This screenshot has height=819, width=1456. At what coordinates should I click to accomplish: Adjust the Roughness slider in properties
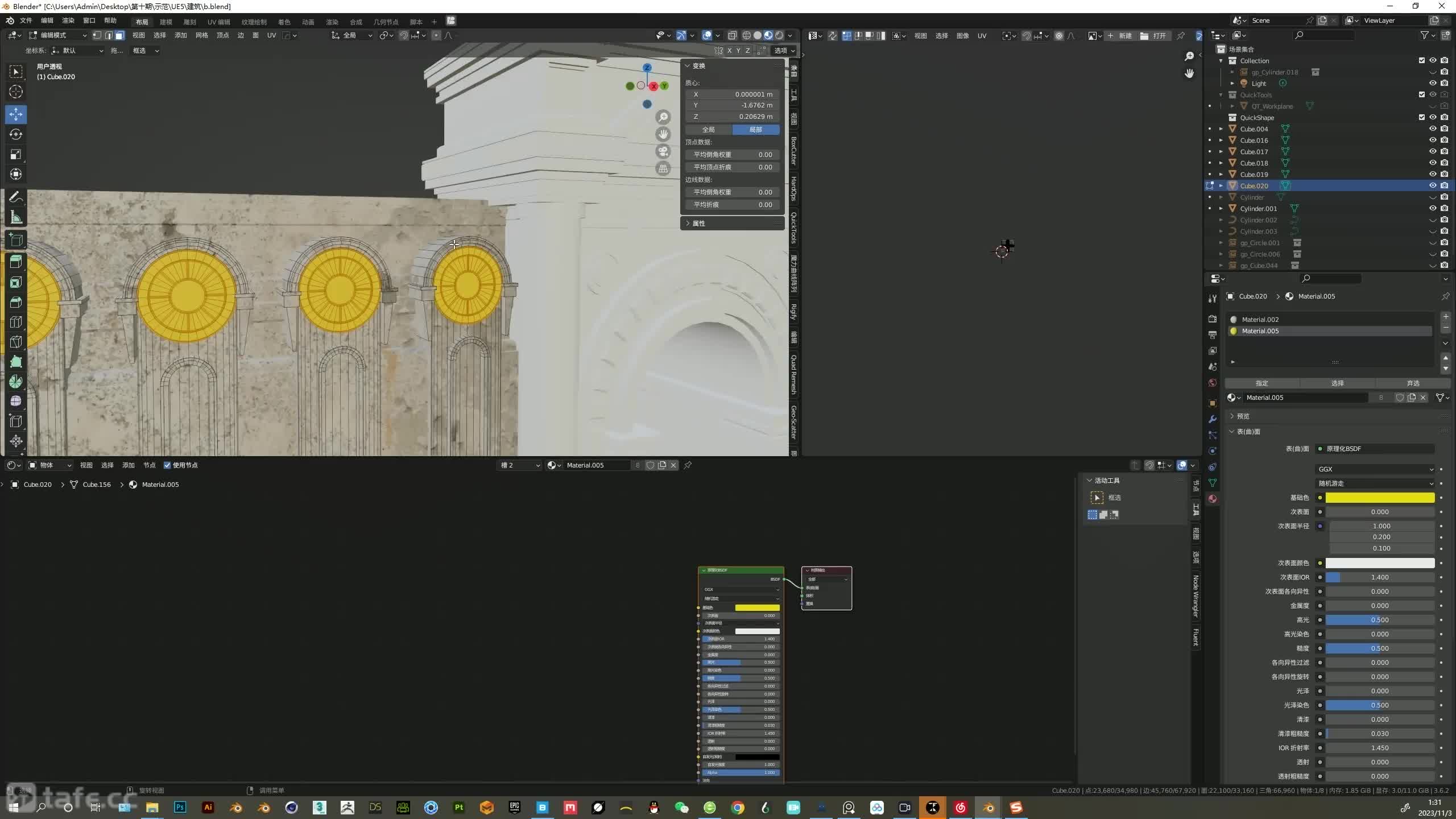click(1380, 648)
